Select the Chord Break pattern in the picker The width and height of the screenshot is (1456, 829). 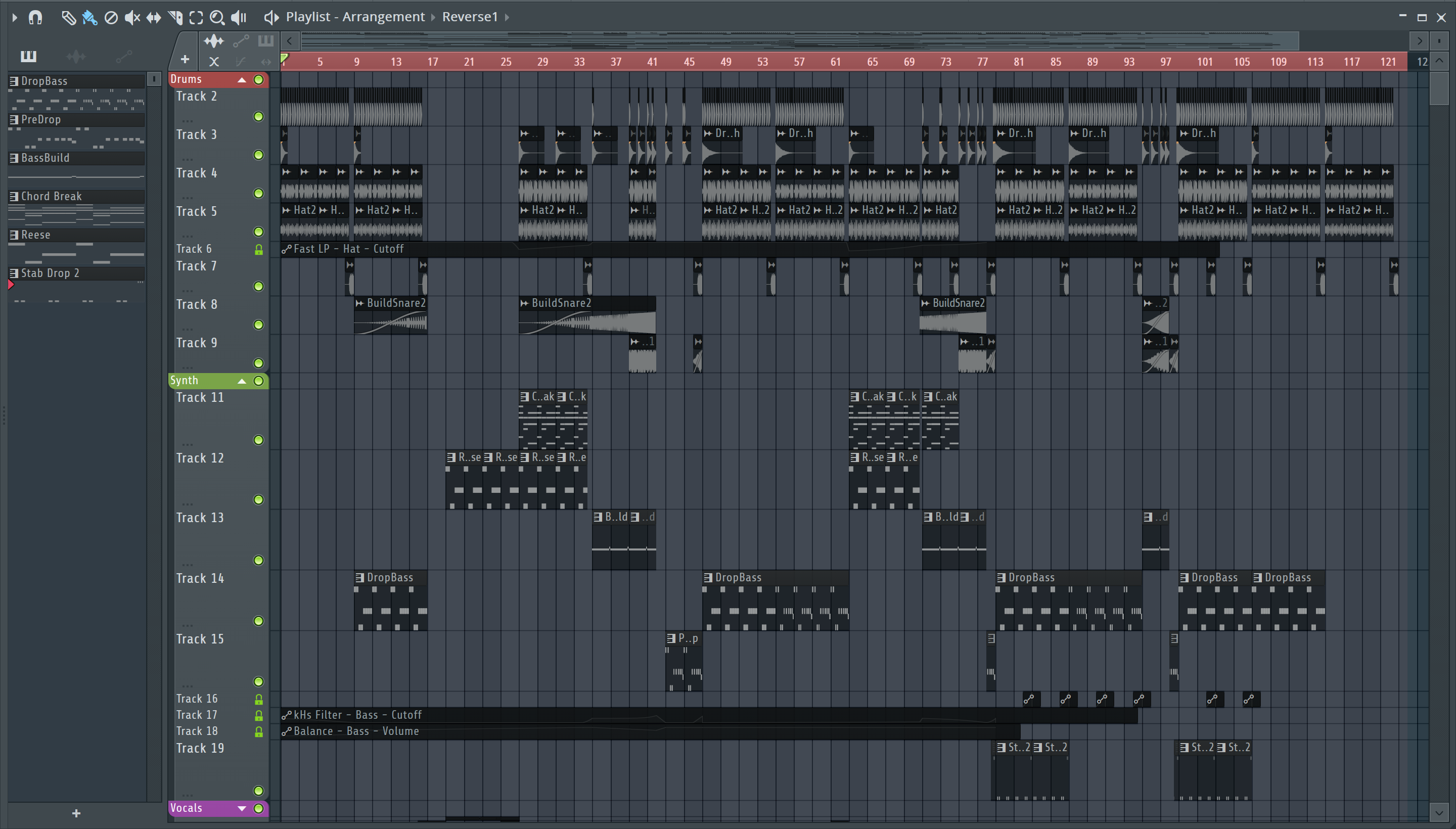[x=76, y=197]
